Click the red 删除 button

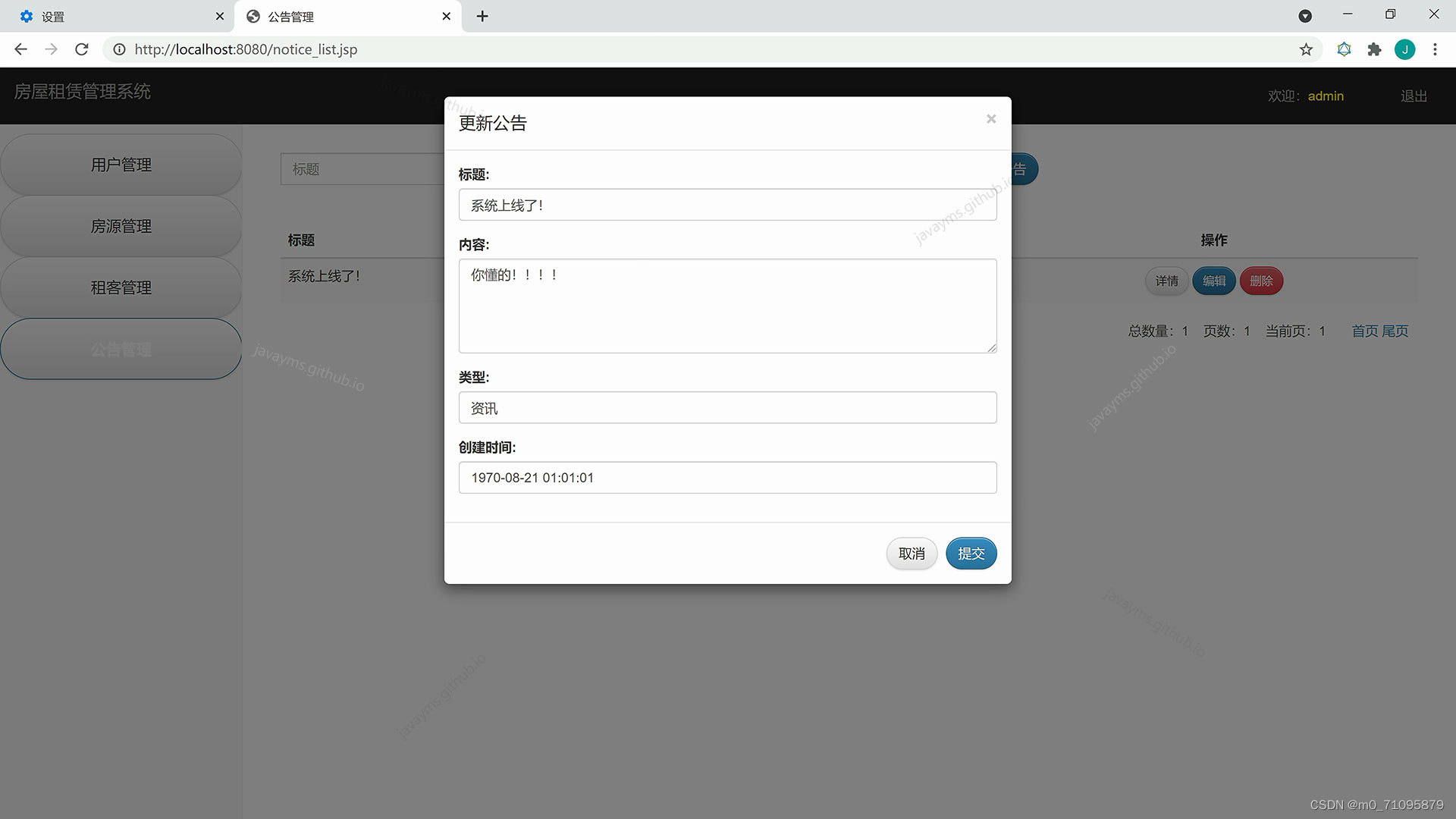(x=1261, y=281)
